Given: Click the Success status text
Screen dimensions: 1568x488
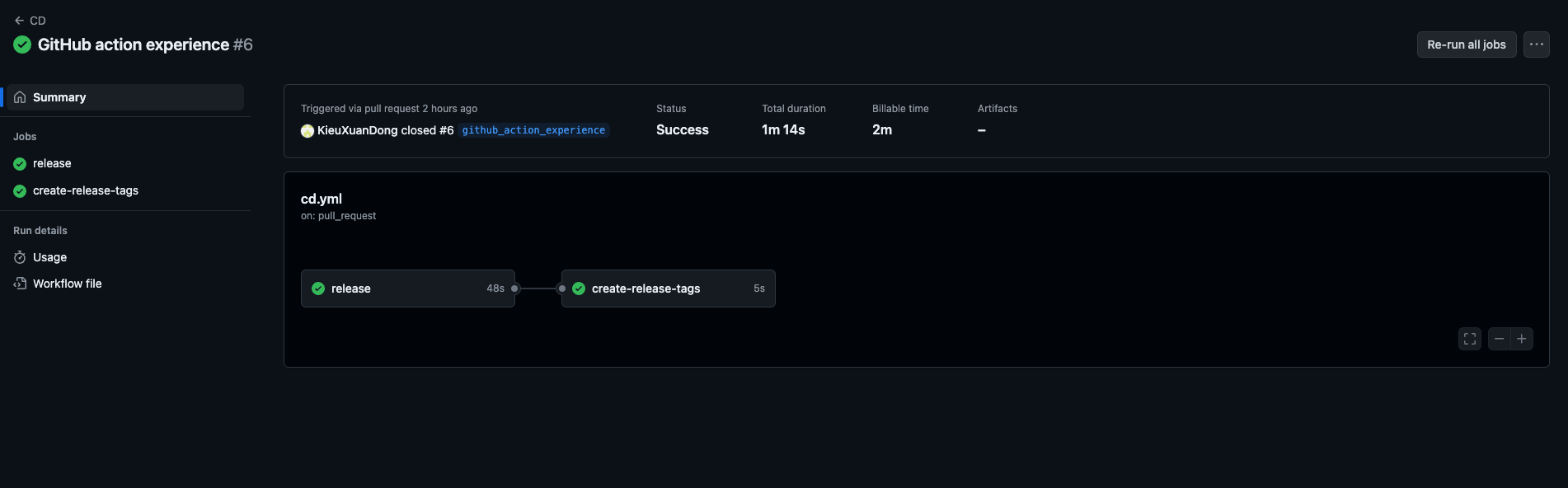Looking at the screenshot, I should point(683,129).
